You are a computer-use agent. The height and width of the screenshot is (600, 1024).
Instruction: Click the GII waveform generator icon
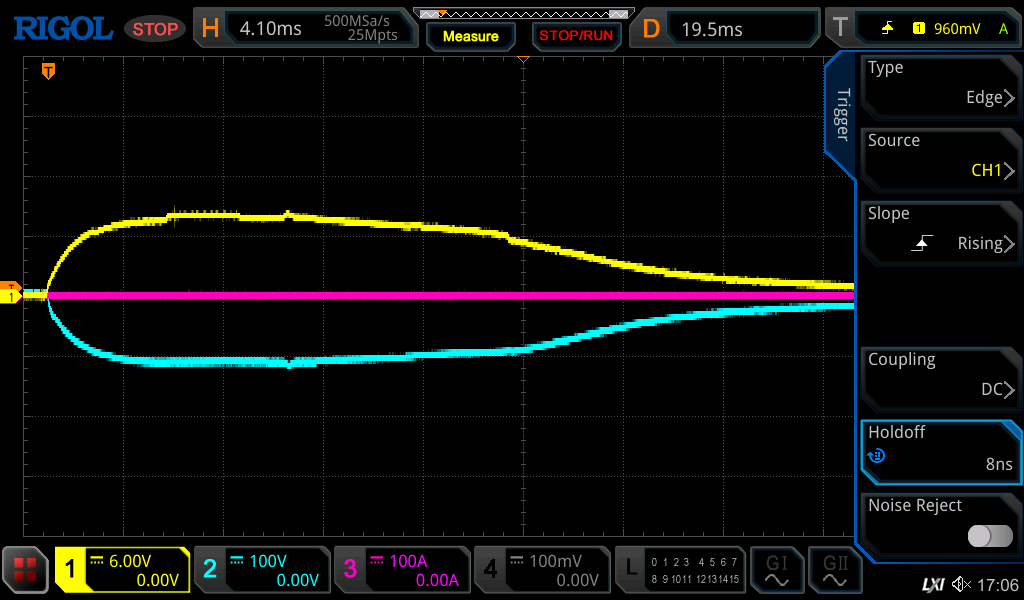click(834, 570)
